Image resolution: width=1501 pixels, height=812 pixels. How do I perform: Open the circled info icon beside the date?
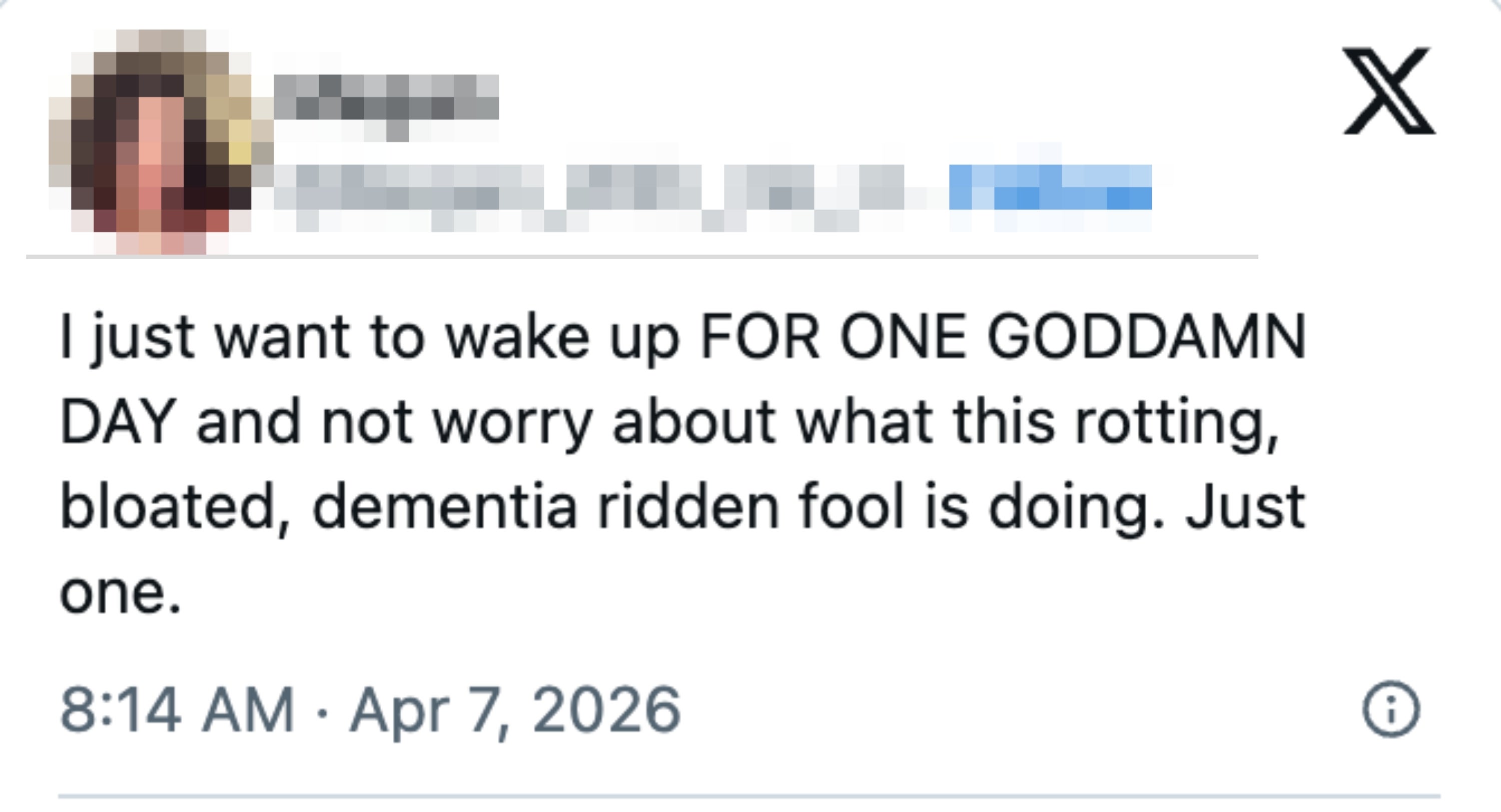coord(1391,709)
